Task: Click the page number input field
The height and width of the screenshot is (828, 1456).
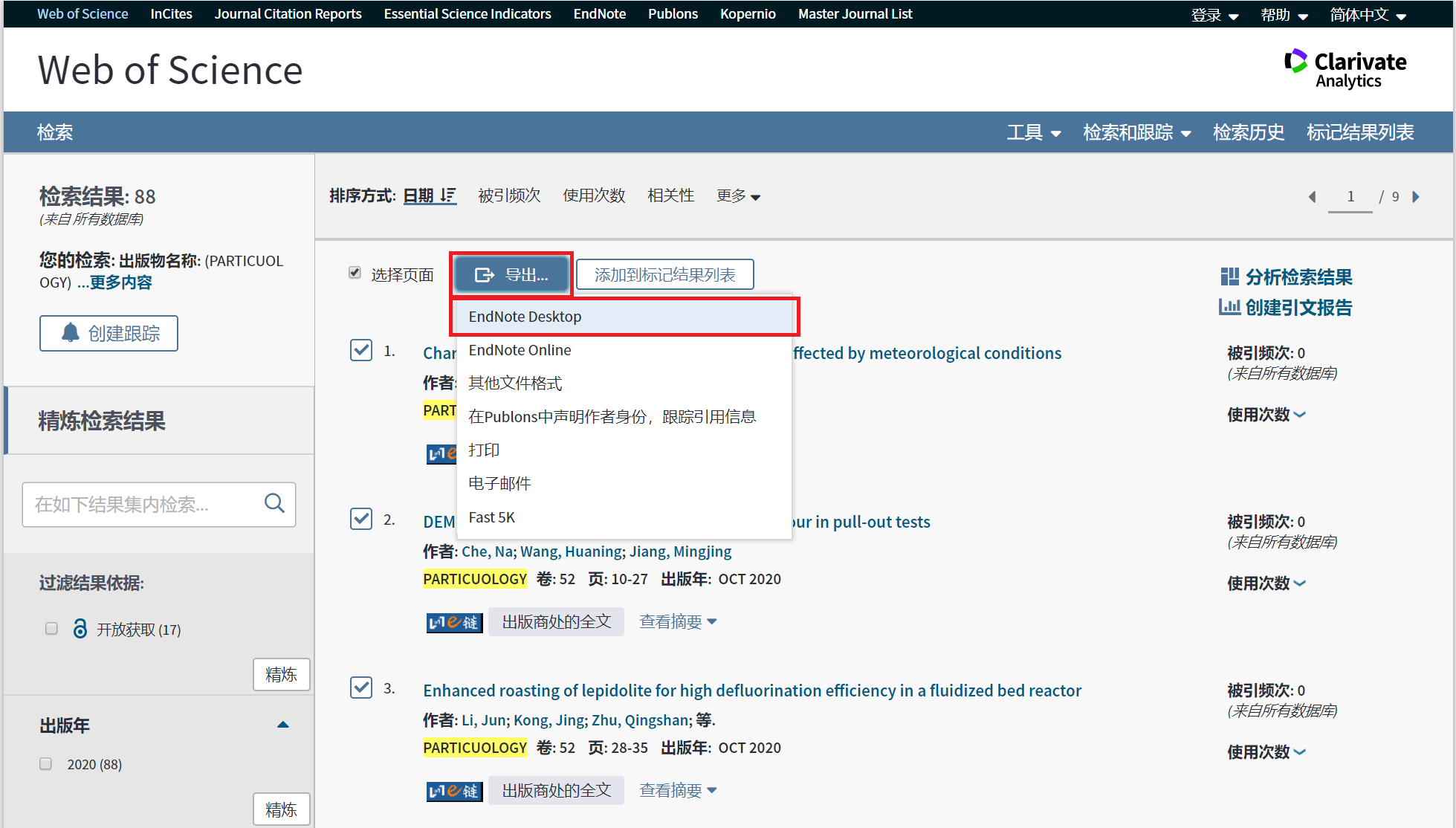Action: 1350,197
